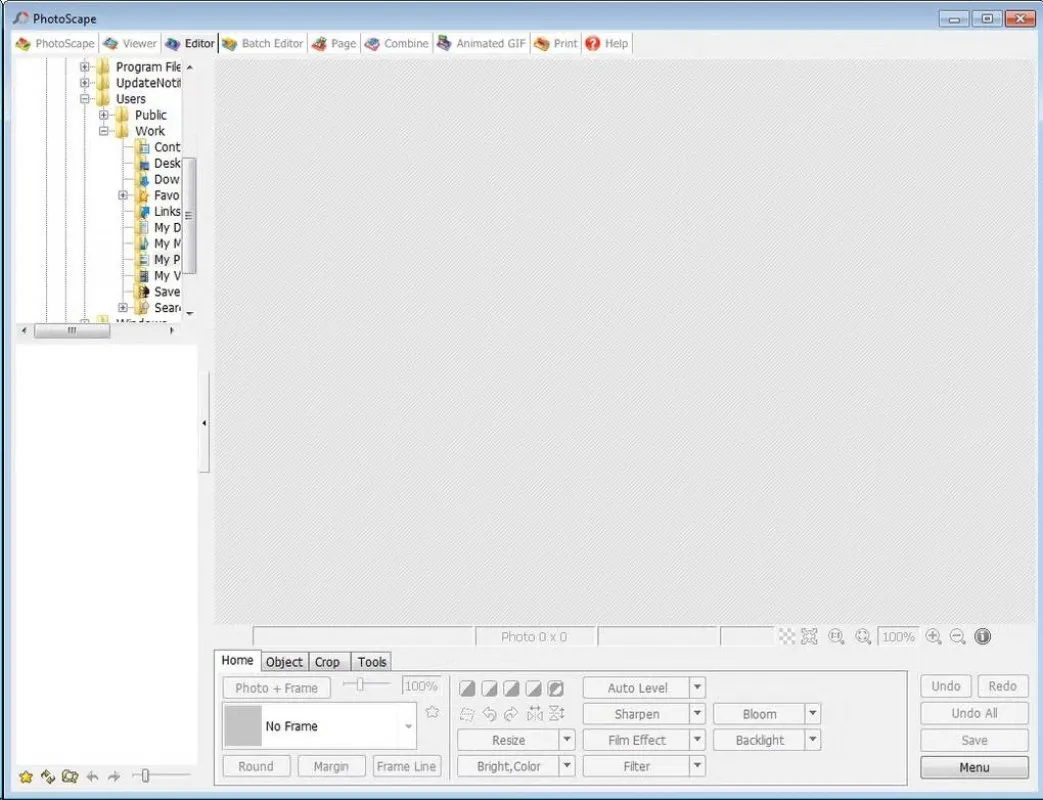Open the Auto Level dropdown arrow
Viewport: 1043px width, 800px height.
coord(697,687)
